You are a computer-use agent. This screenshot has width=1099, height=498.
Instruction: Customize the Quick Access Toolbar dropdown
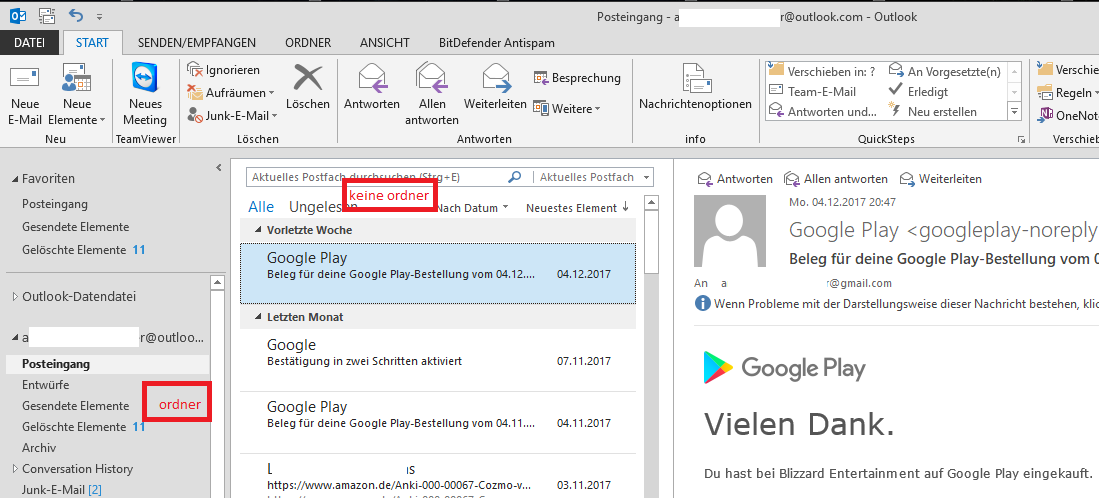click(100, 15)
